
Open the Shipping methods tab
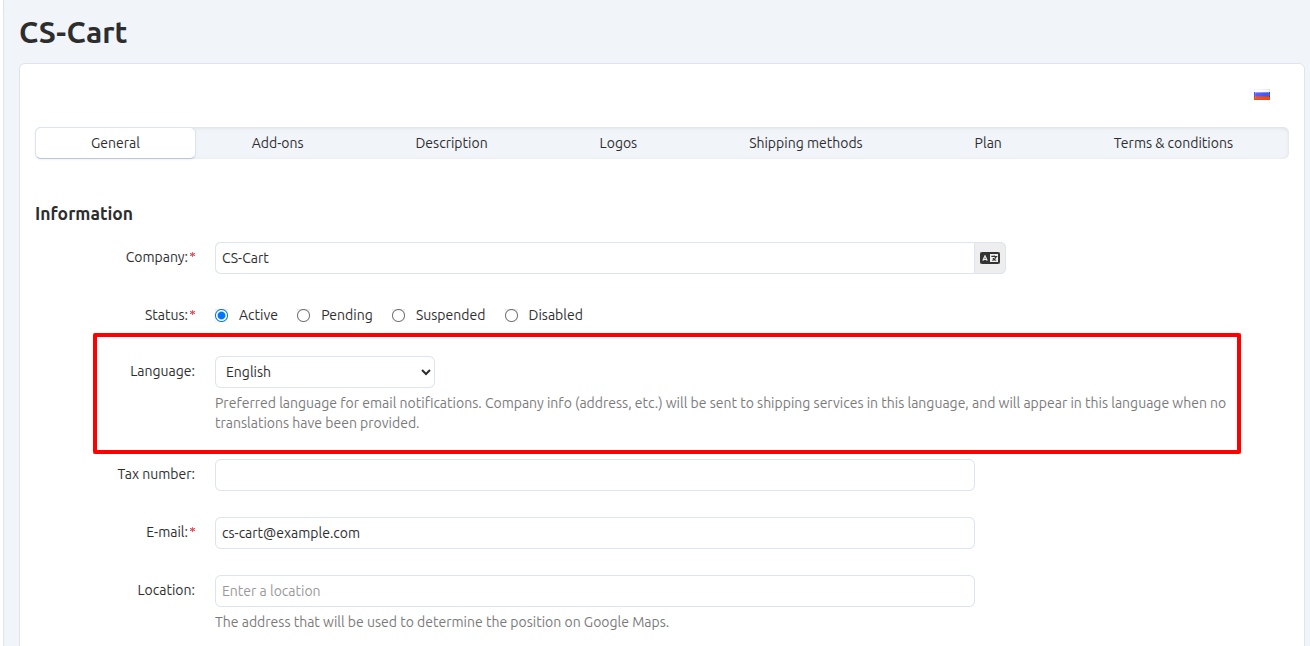click(806, 143)
